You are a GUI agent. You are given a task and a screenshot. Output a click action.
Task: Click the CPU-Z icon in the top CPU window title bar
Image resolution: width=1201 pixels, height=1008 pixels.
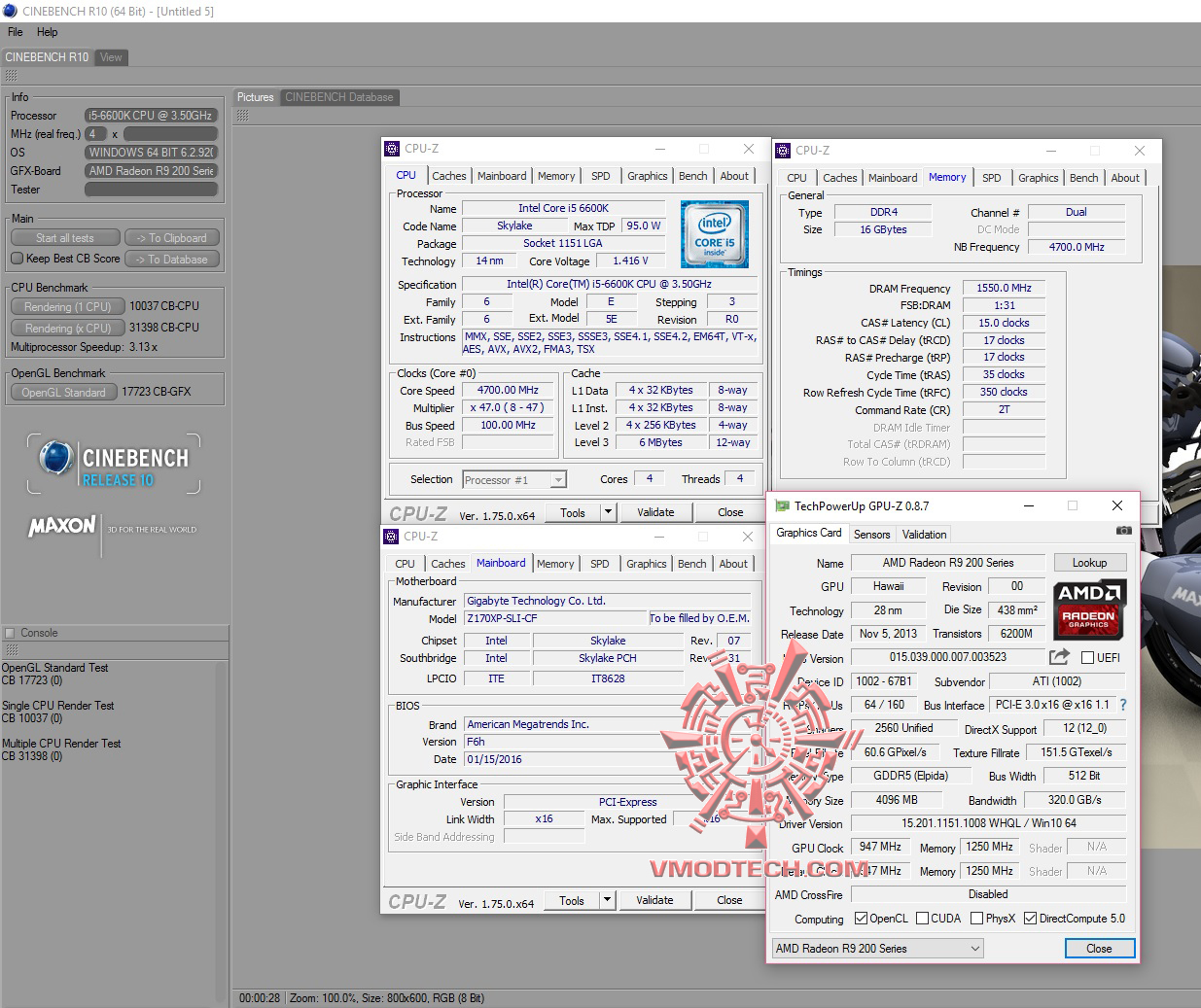point(392,149)
